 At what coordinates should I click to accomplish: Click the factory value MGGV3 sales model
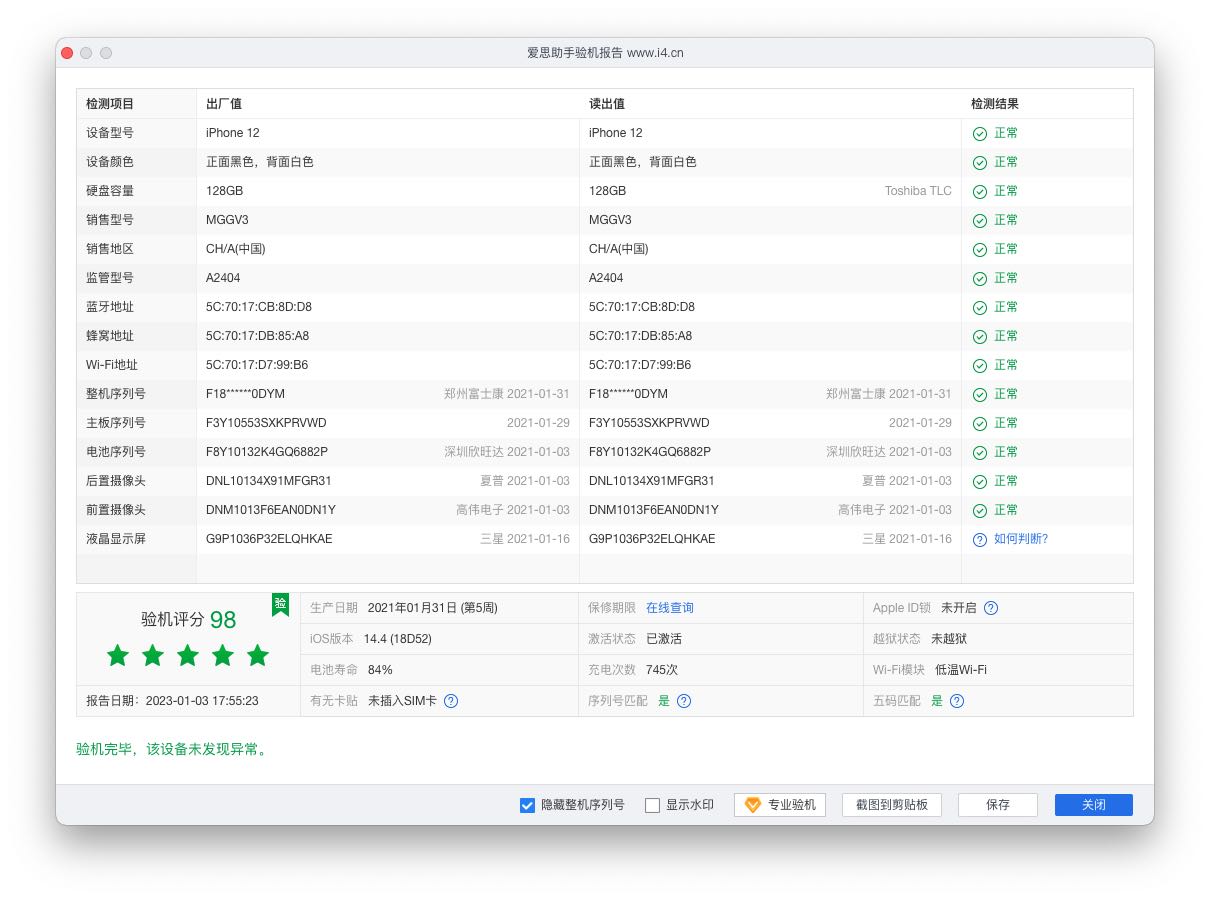tap(227, 220)
